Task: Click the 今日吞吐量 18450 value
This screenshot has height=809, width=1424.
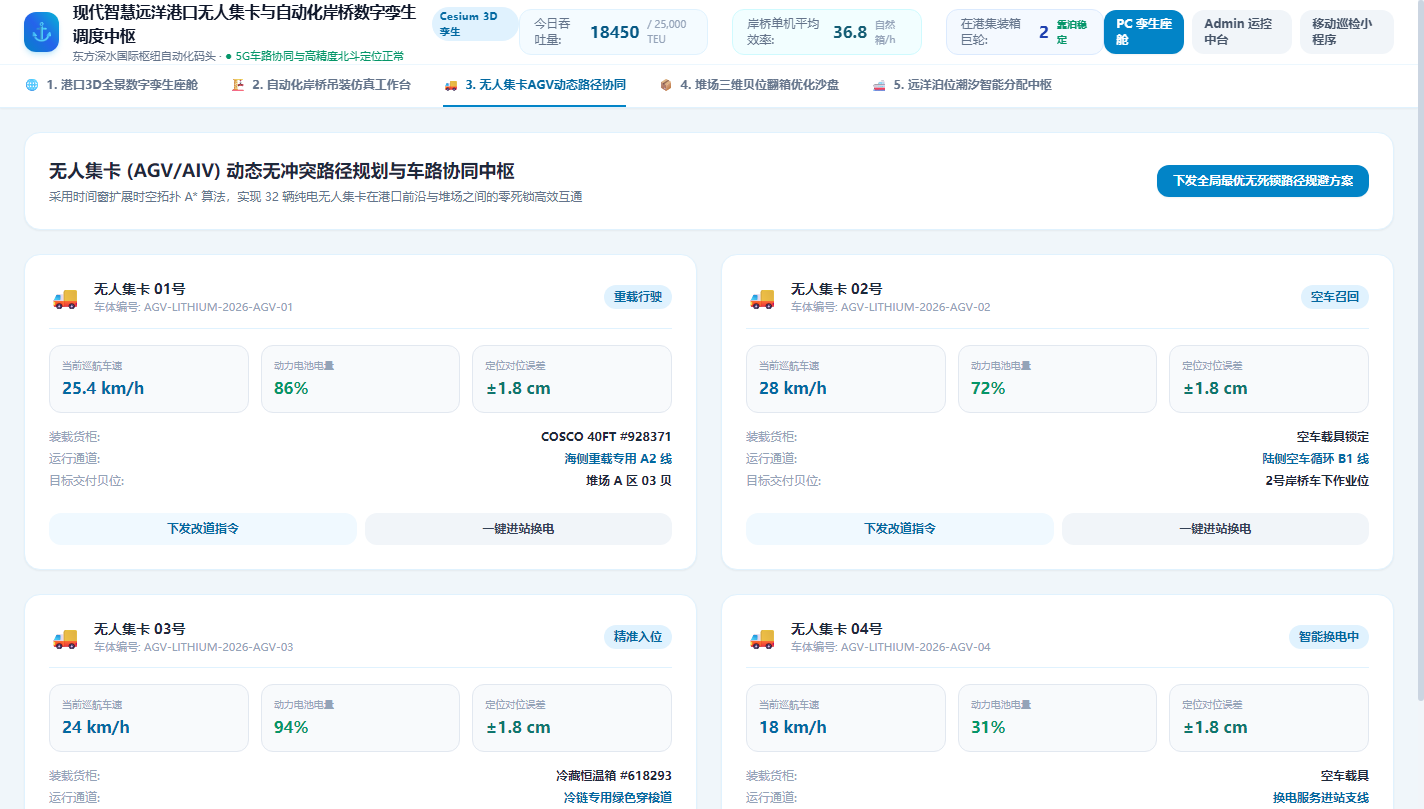Action: [614, 32]
